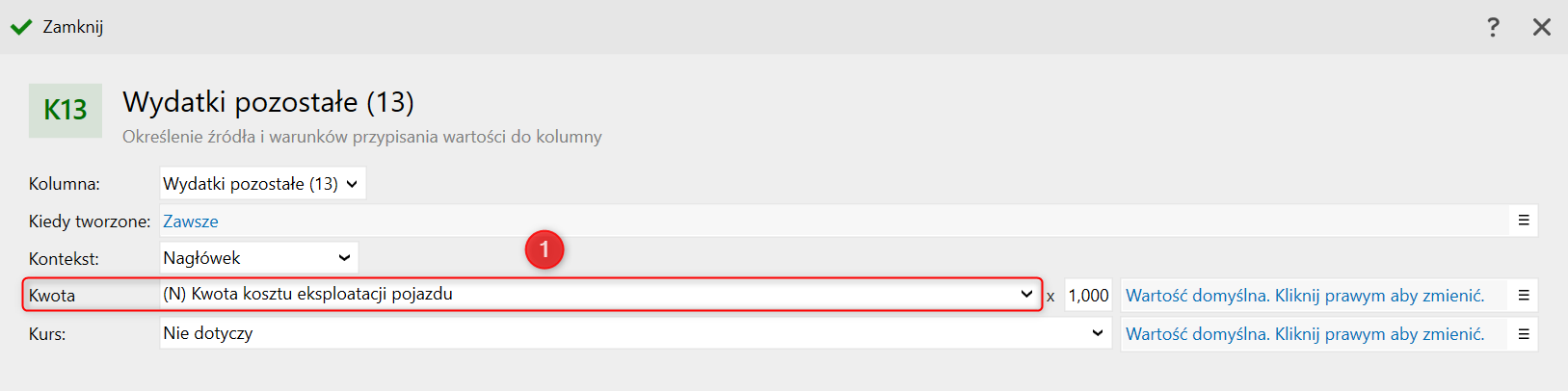Click the Wartość domyślna link in the Kwota row
Viewport: 1568px width, 391px height.
pyautogui.click(x=1305, y=296)
